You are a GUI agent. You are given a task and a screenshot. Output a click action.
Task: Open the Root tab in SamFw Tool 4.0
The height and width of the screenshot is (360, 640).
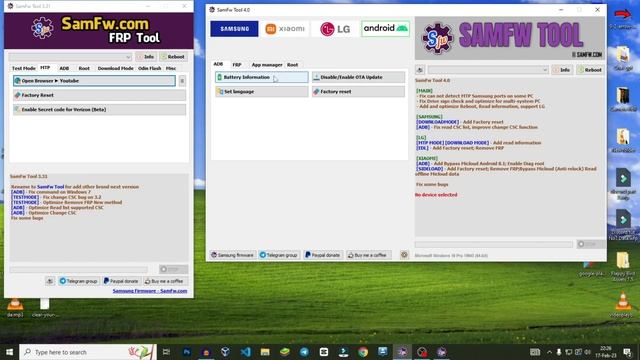tap(292, 64)
